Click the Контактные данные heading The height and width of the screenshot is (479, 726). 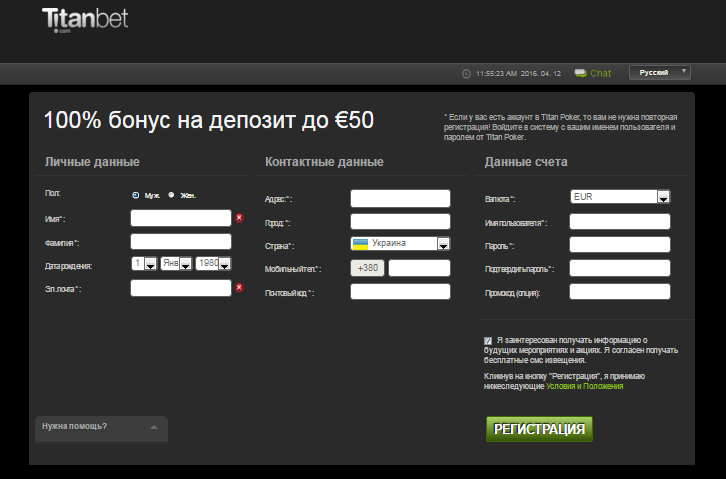click(324, 162)
